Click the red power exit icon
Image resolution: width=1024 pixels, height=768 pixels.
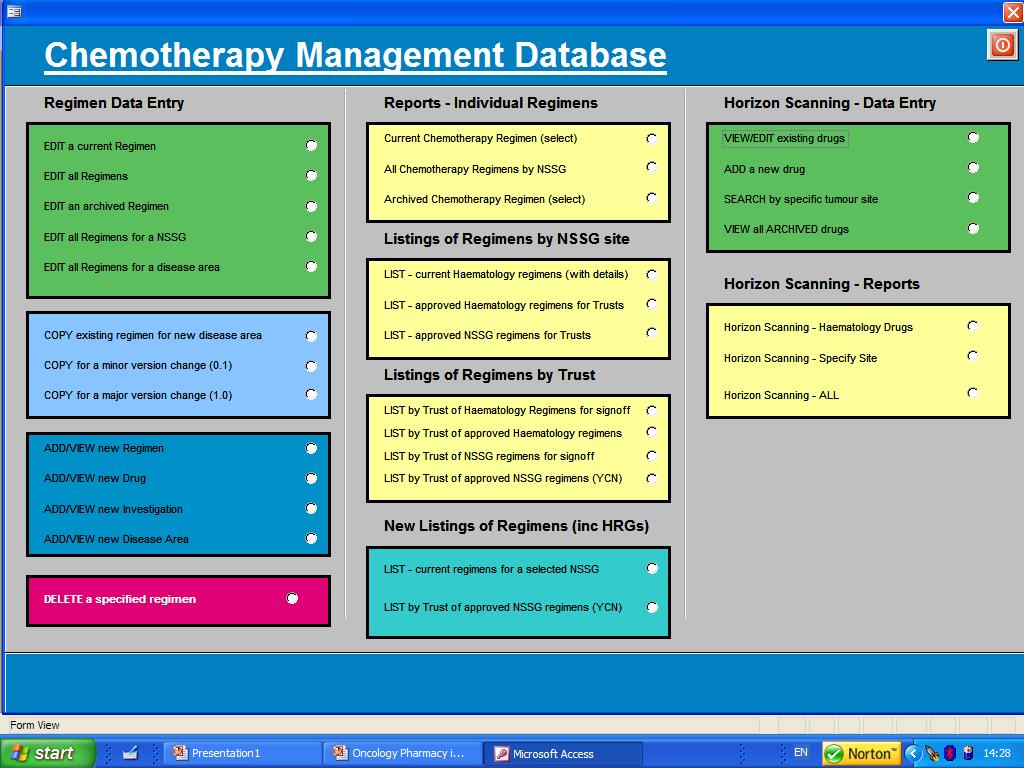coord(1002,45)
